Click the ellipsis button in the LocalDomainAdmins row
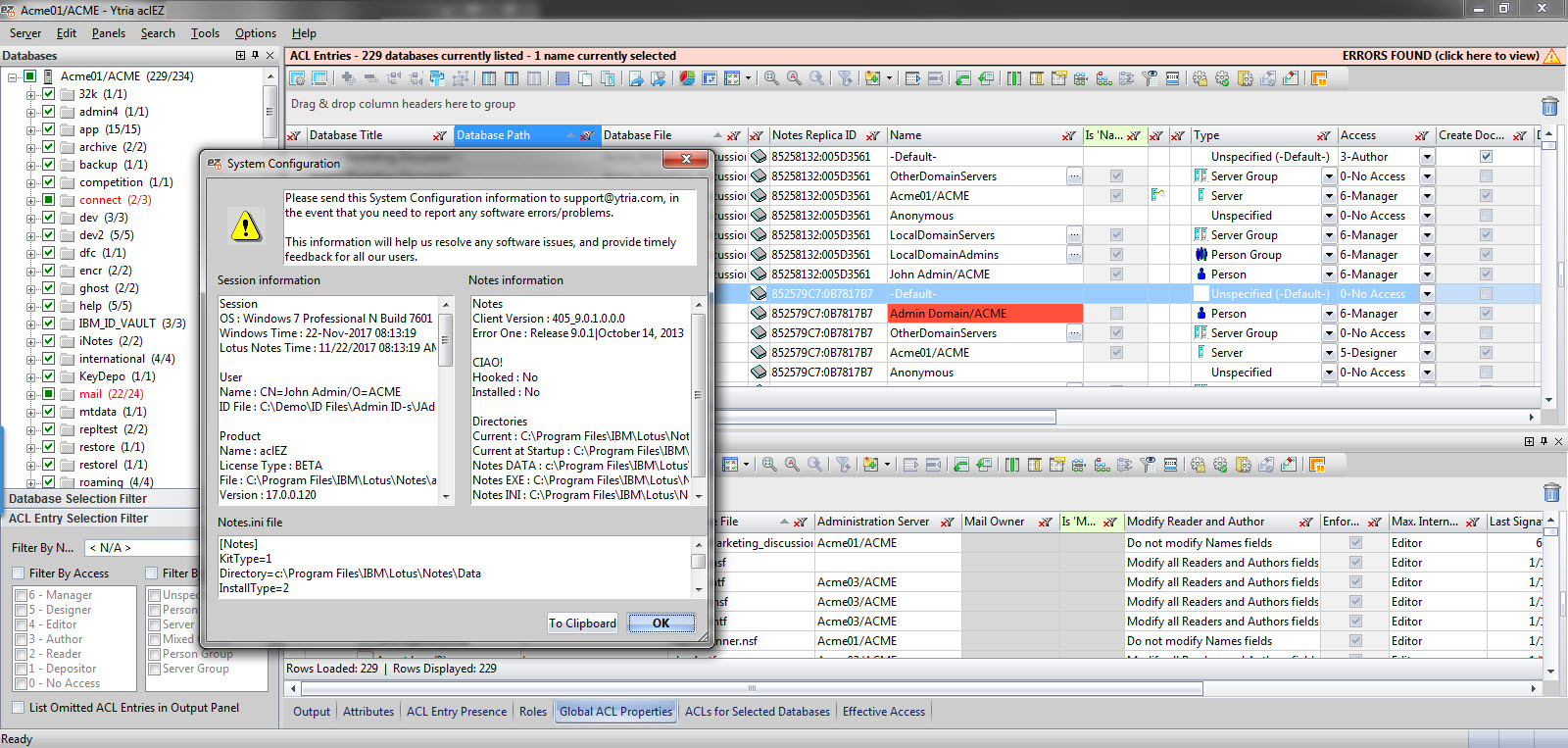The image size is (1568, 748). click(x=1075, y=255)
